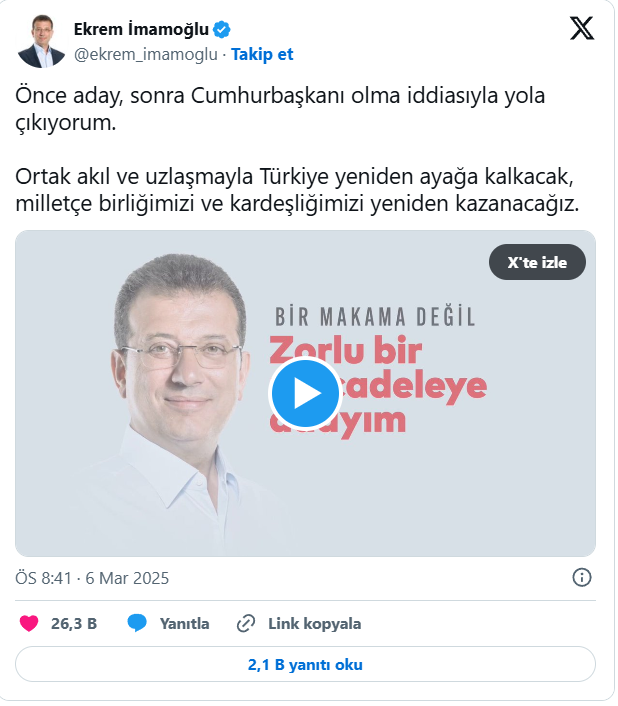Open the @ekrem_imamoglu handle
The height and width of the screenshot is (706, 618).
pos(146,54)
